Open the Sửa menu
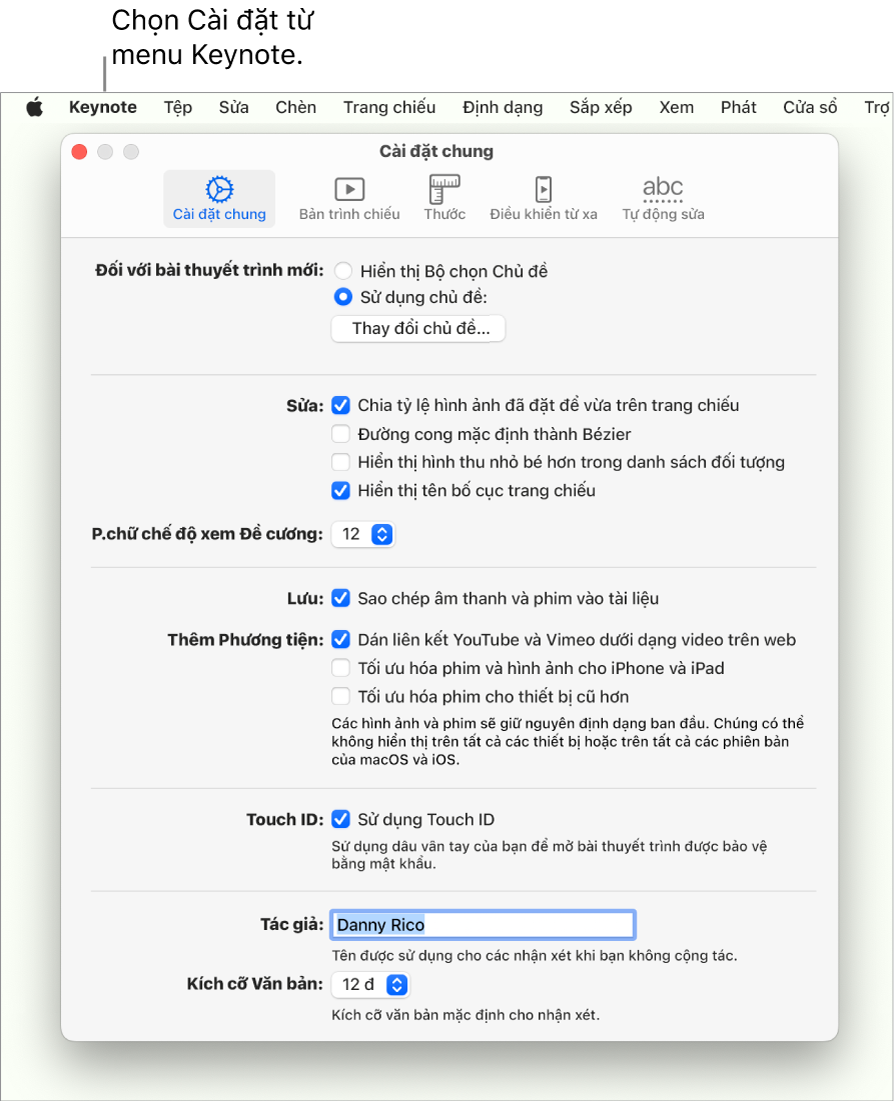The height and width of the screenshot is (1101, 894). (x=233, y=107)
